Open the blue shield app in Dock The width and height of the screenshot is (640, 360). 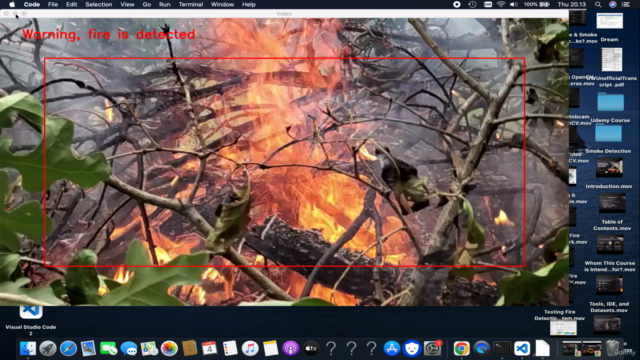point(412,349)
